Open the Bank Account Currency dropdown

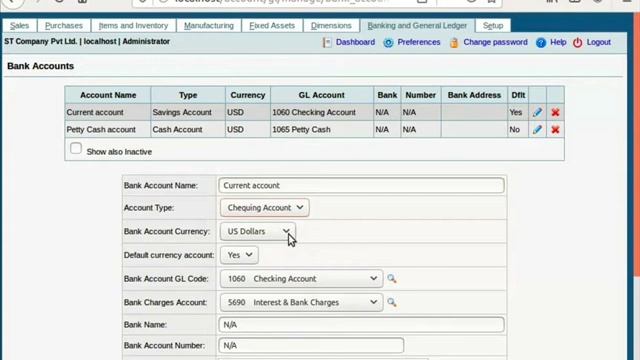(258, 231)
